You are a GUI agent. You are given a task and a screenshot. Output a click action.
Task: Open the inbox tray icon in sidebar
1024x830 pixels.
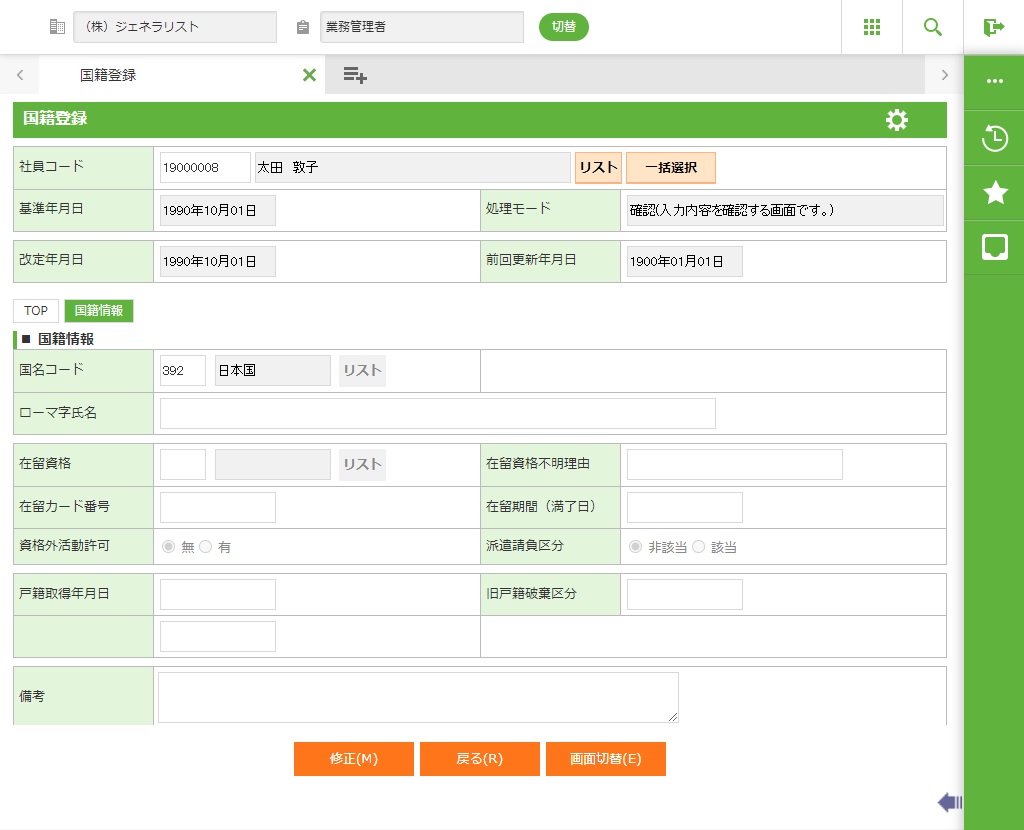click(994, 248)
